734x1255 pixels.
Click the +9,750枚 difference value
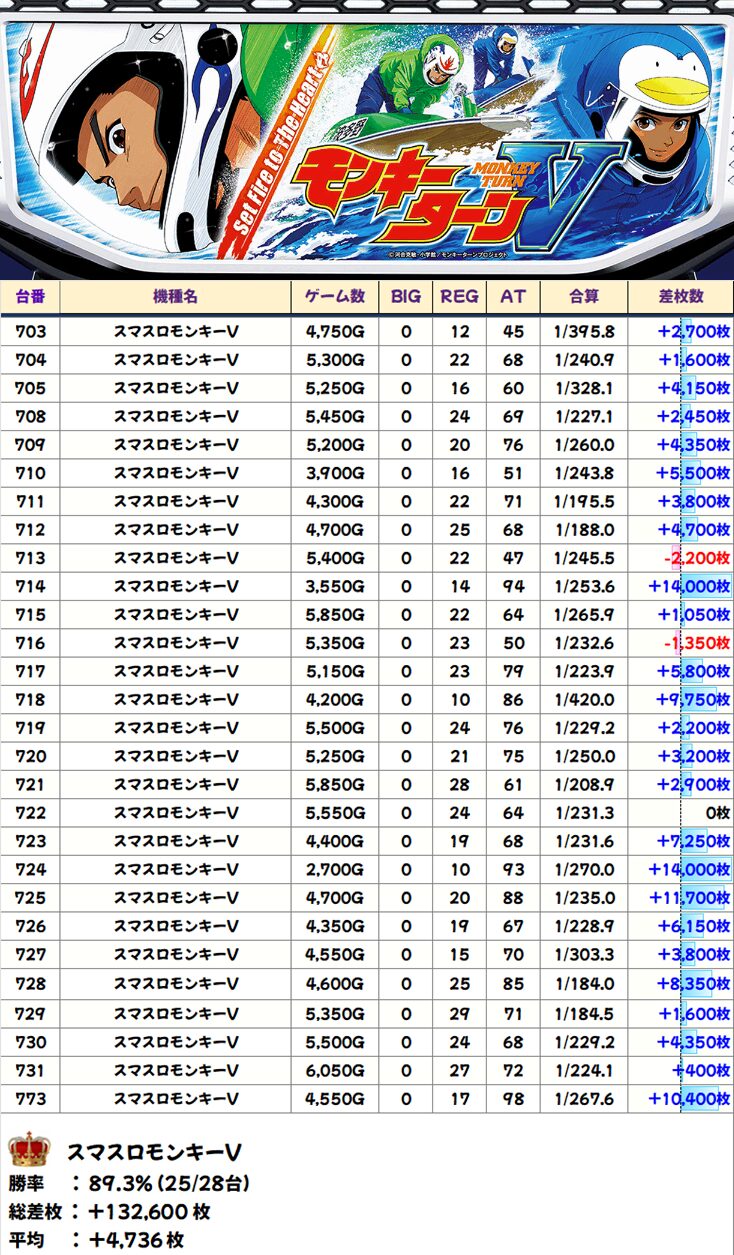[694, 700]
